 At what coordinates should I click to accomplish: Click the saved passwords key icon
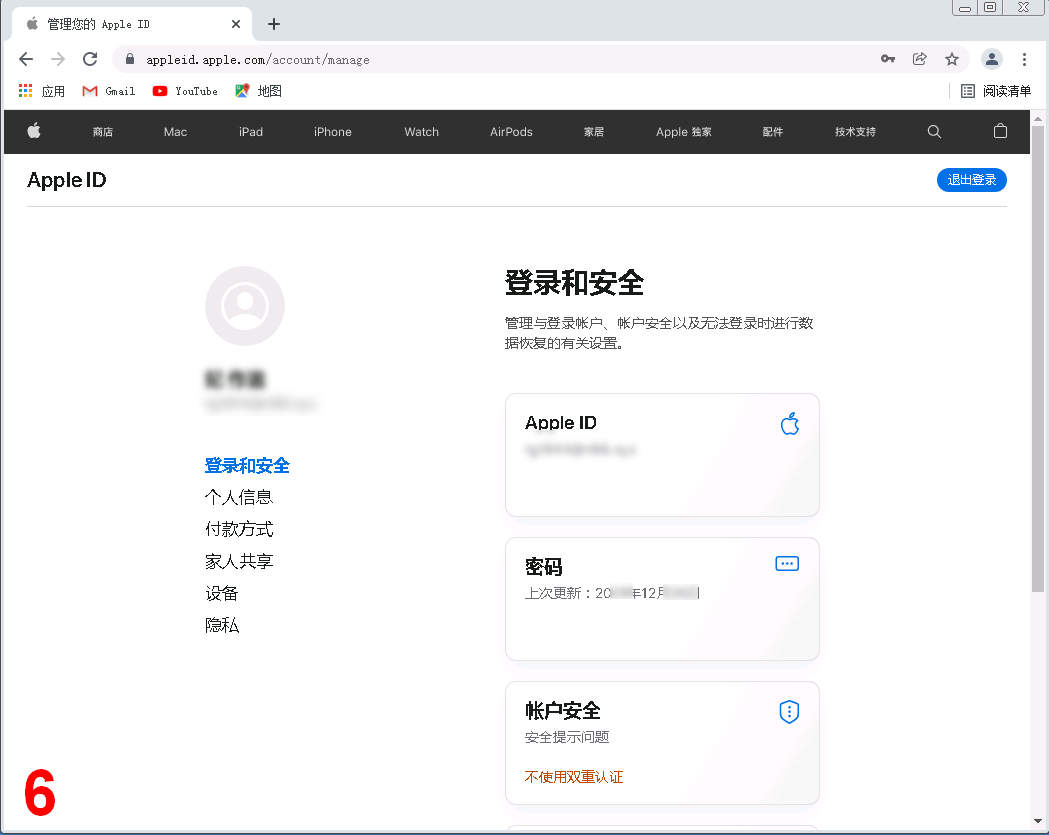click(887, 59)
